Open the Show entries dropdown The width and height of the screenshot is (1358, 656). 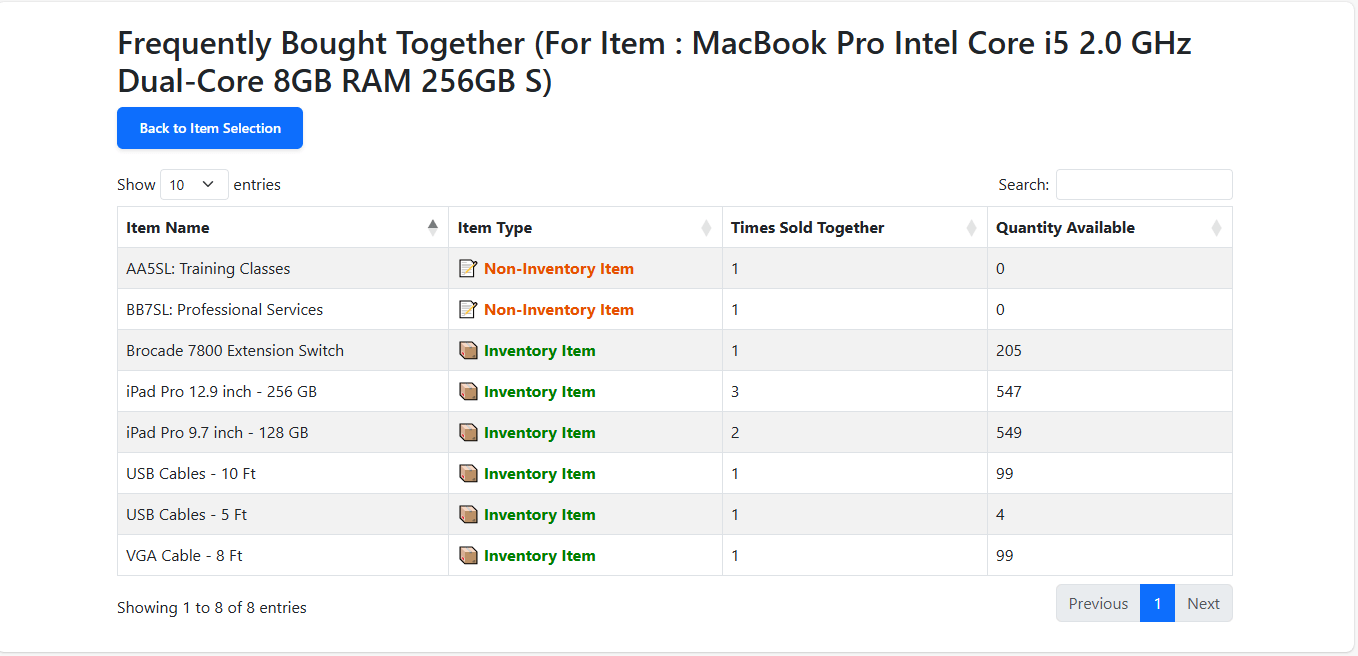(194, 184)
